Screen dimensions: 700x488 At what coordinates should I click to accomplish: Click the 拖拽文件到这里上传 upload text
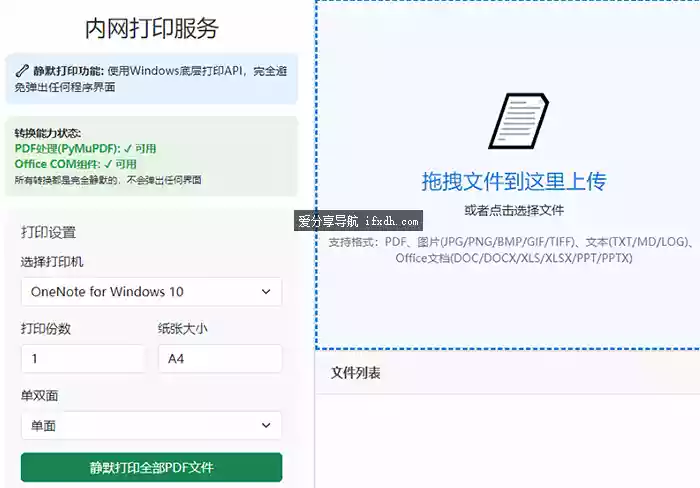coord(514,182)
